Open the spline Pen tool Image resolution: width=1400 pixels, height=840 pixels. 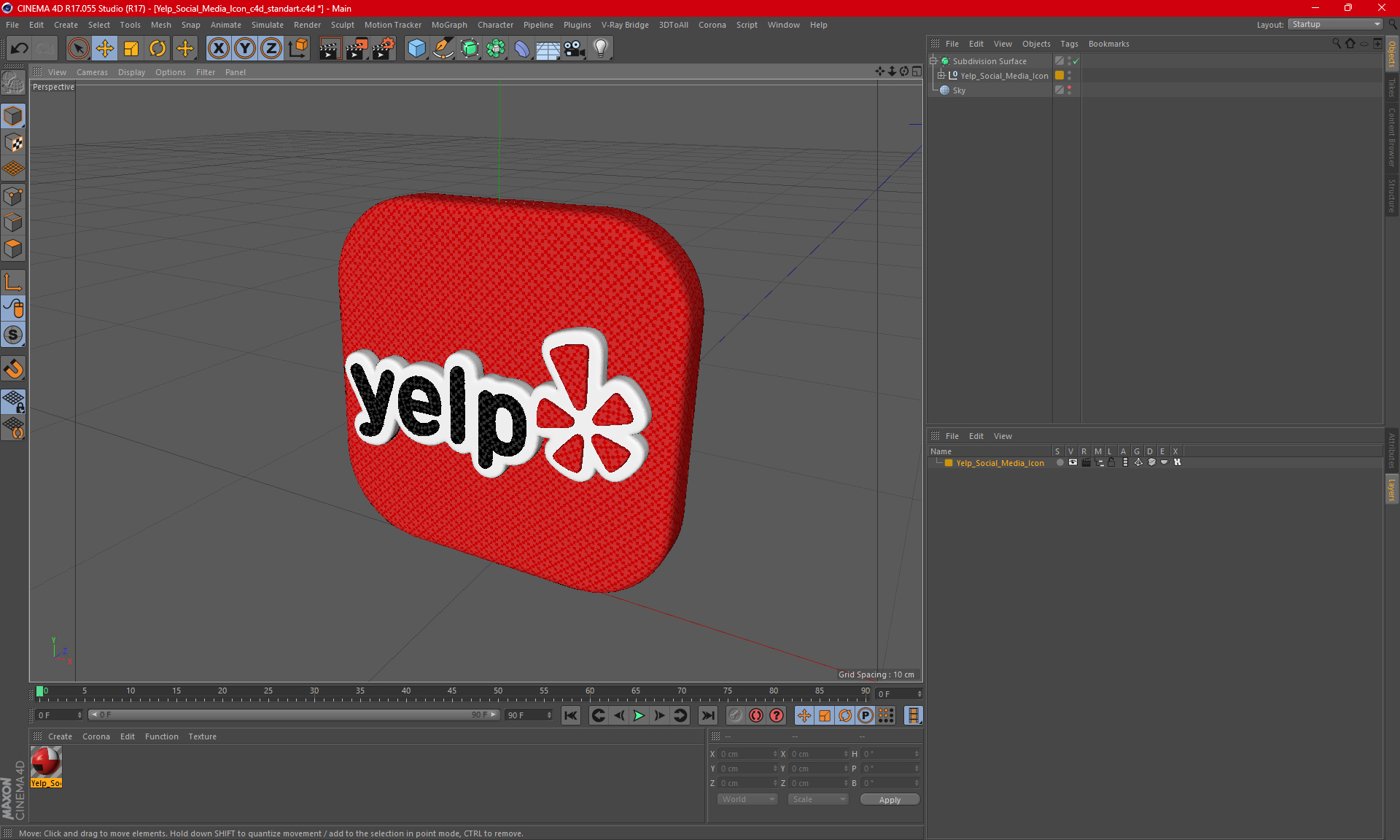pos(443,48)
